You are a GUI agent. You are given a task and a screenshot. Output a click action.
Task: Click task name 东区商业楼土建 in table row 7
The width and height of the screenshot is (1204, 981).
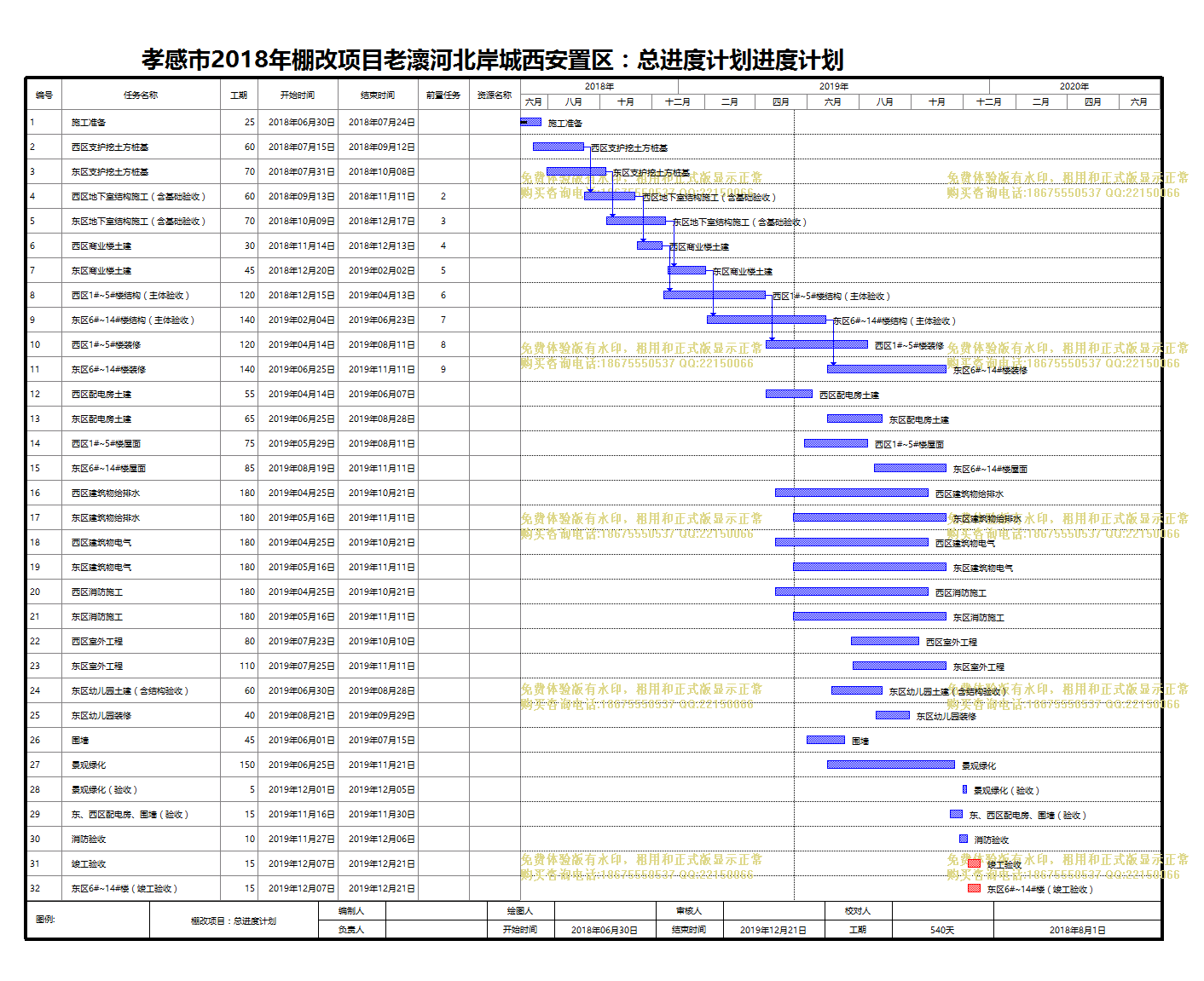click(x=101, y=271)
